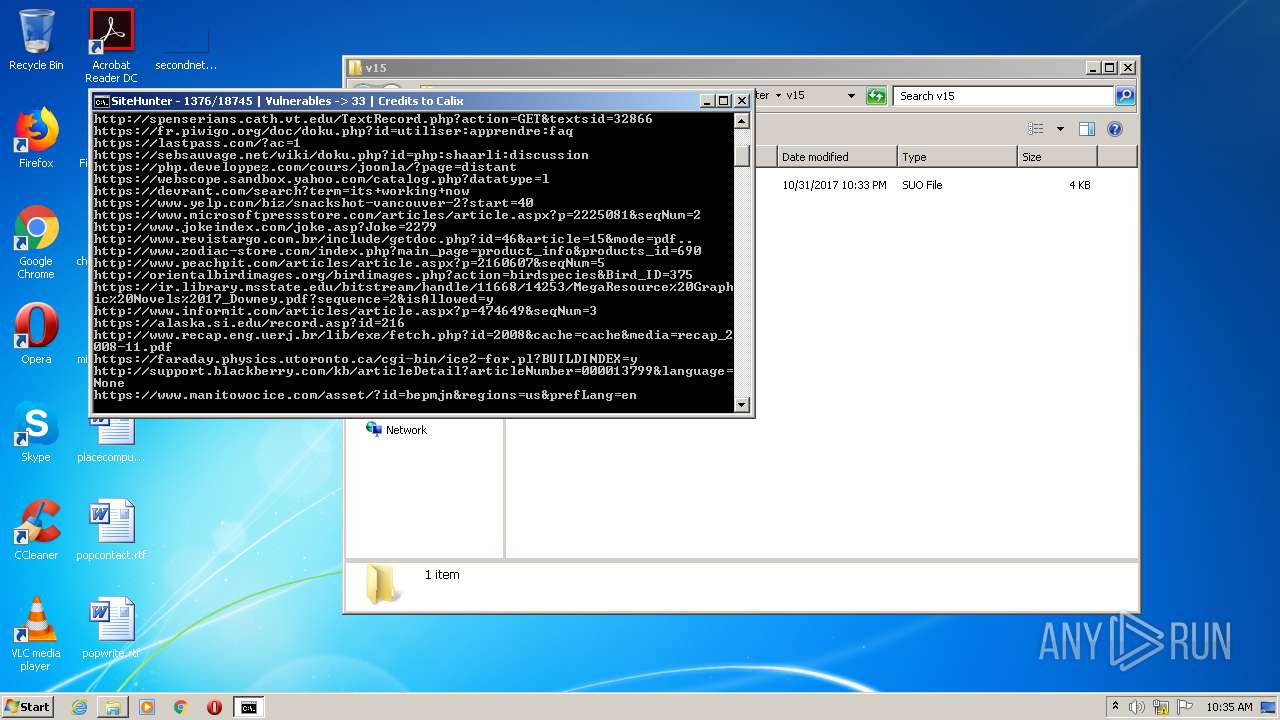
Task: Toggle the preview pane in v15 Explorer
Action: (1087, 129)
